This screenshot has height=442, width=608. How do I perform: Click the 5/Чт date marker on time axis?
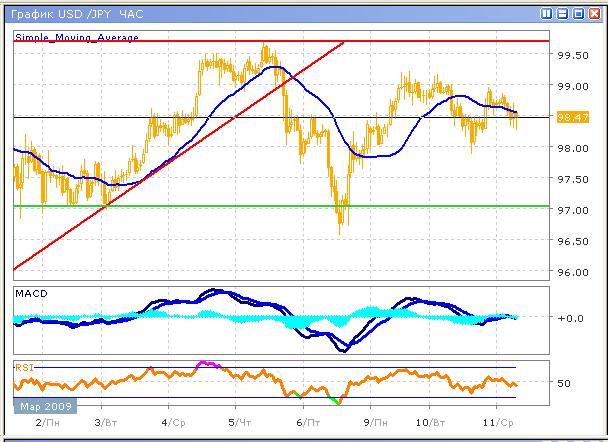[239, 424]
